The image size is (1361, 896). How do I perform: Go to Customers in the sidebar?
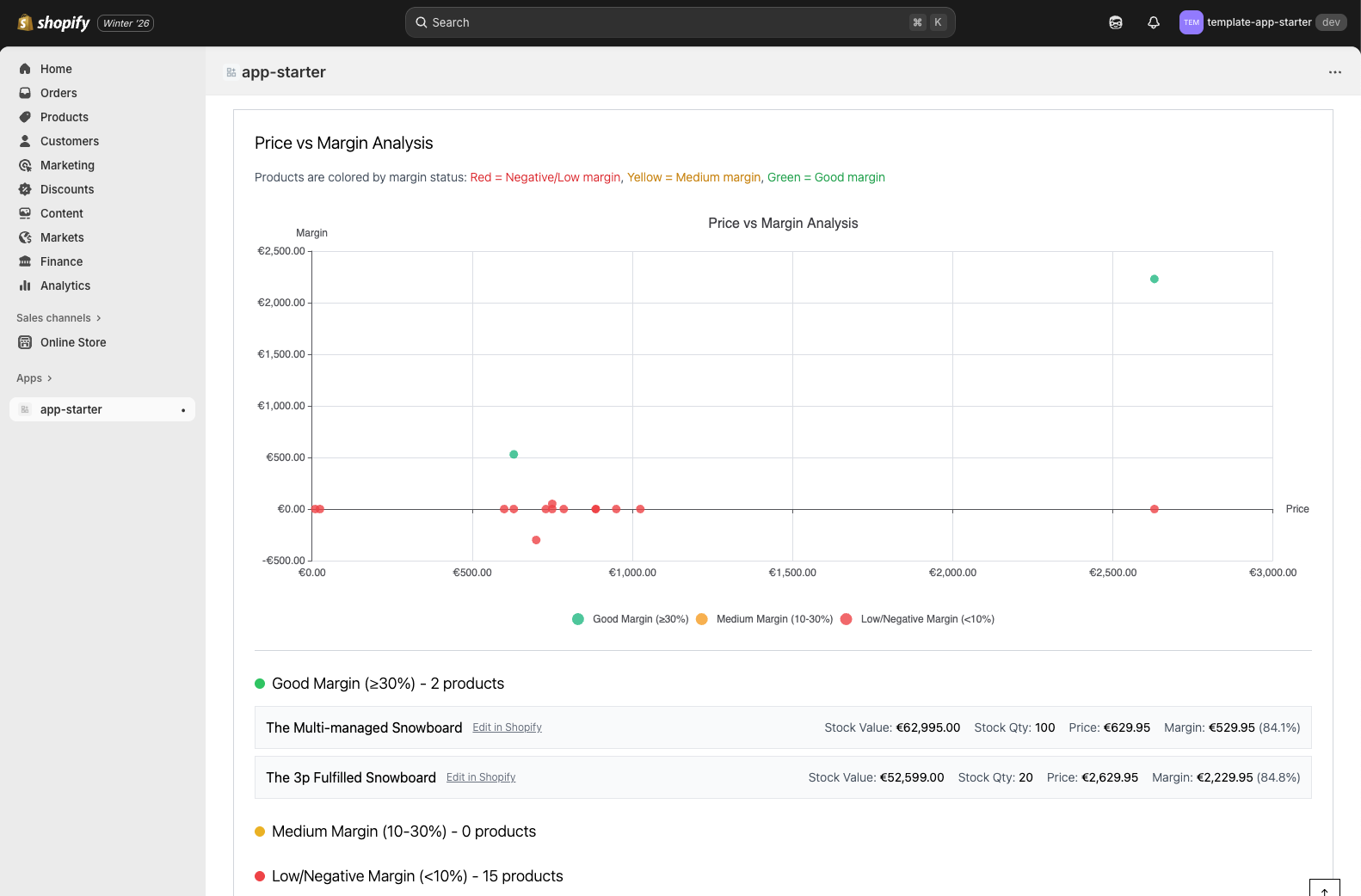70,141
